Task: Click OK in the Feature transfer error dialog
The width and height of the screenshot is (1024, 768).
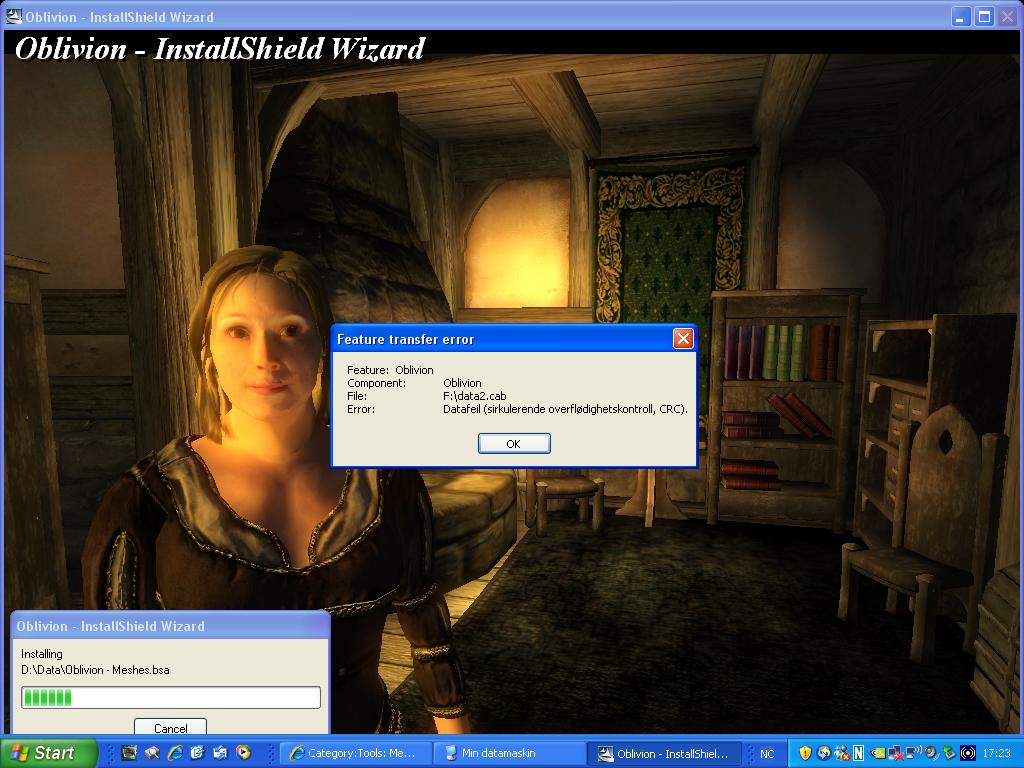Action: pos(514,443)
